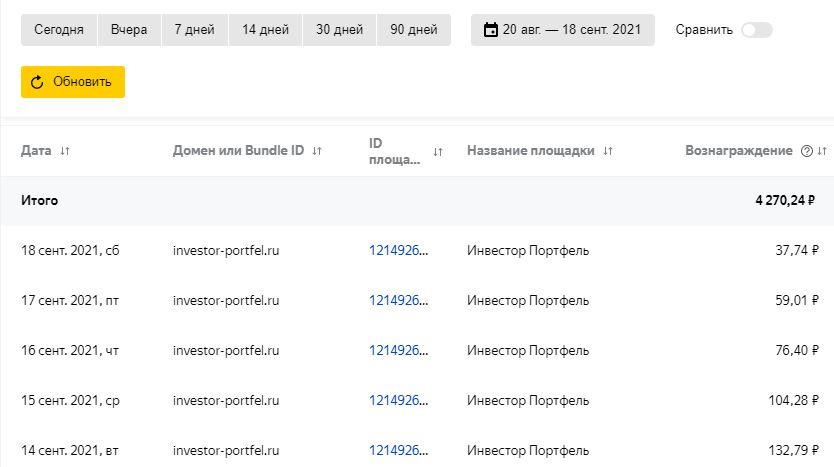Open date range 20 авг. — 18 сент. 2021

pyautogui.click(x=563, y=30)
